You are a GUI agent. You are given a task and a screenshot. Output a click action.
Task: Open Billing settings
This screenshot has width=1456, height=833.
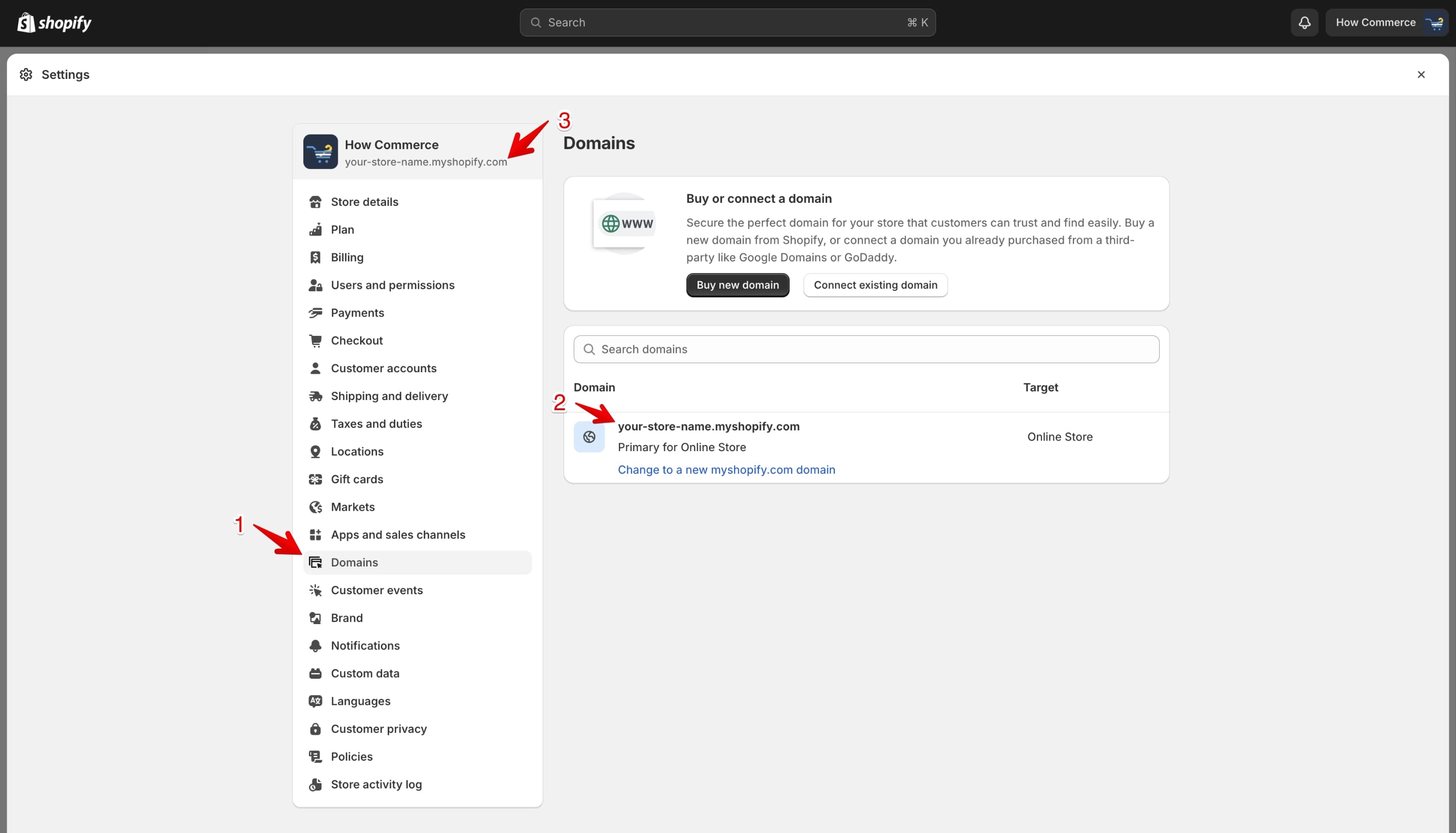(418, 257)
